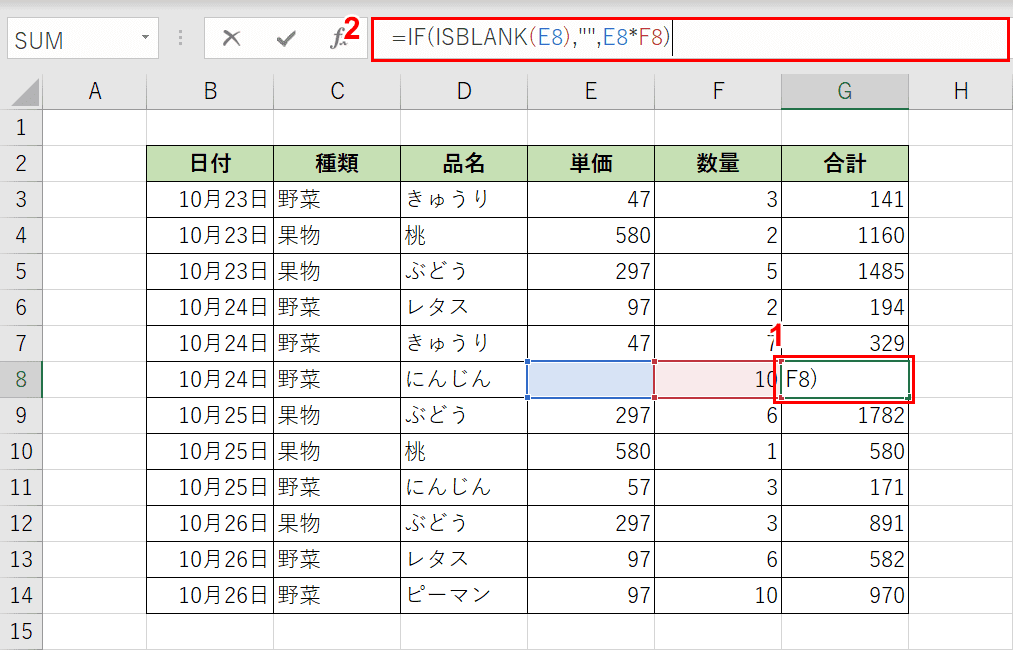Select row 15 header
The height and width of the screenshot is (650, 1013).
21,631
